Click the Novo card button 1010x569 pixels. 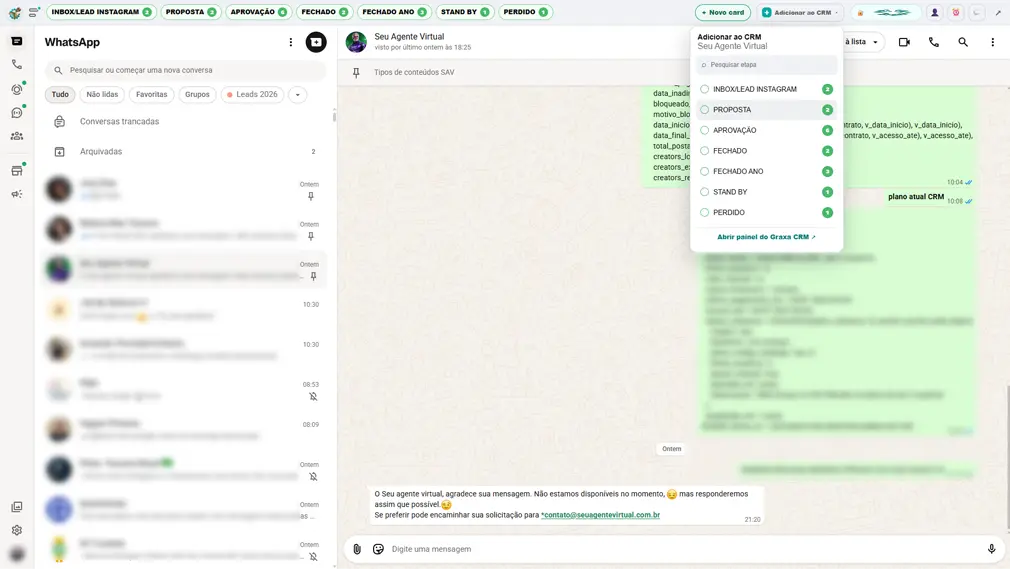[723, 12]
